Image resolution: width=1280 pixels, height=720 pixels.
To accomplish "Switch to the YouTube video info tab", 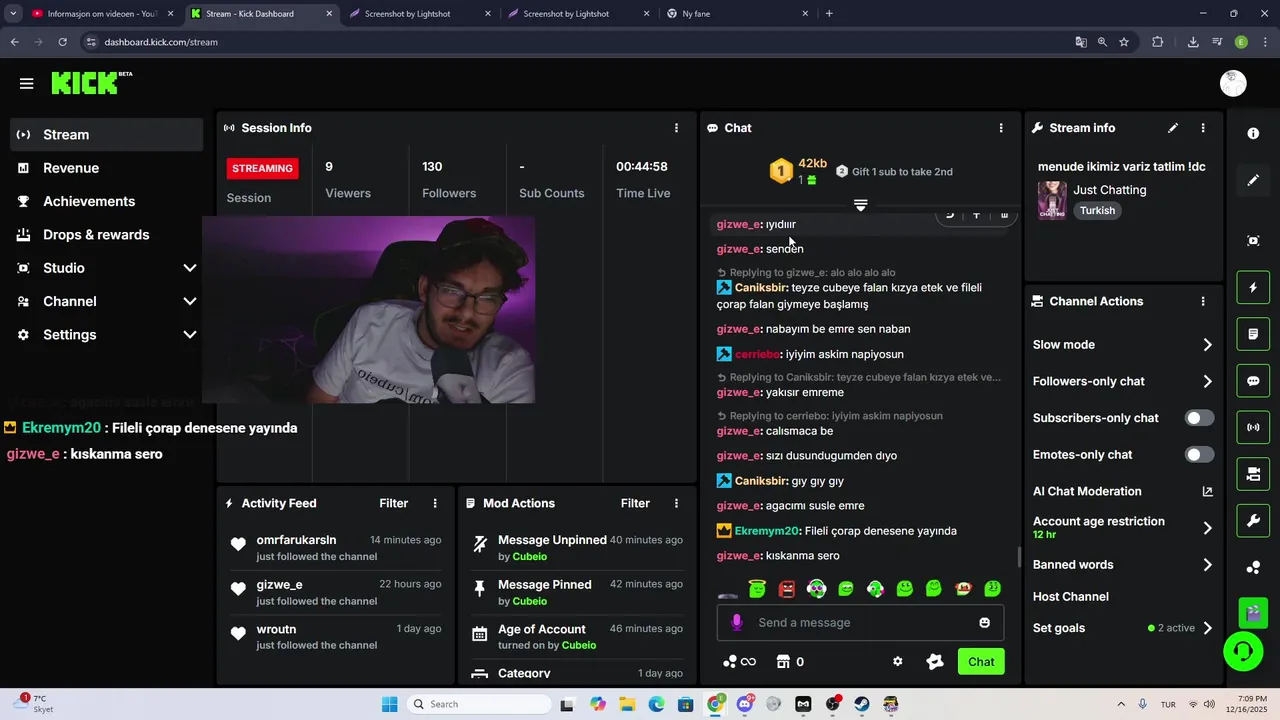I will [x=102, y=14].
